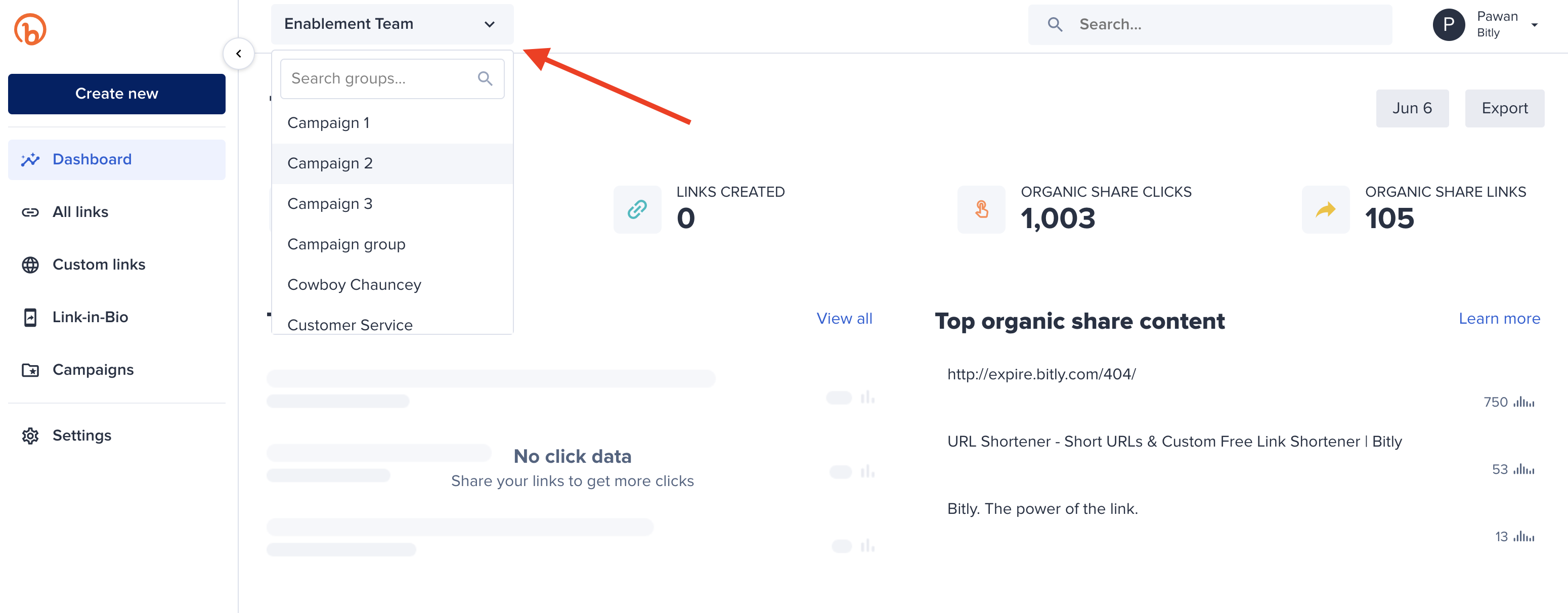Click the URL Shortener - Short URLs entry

tap(1175, 442)
